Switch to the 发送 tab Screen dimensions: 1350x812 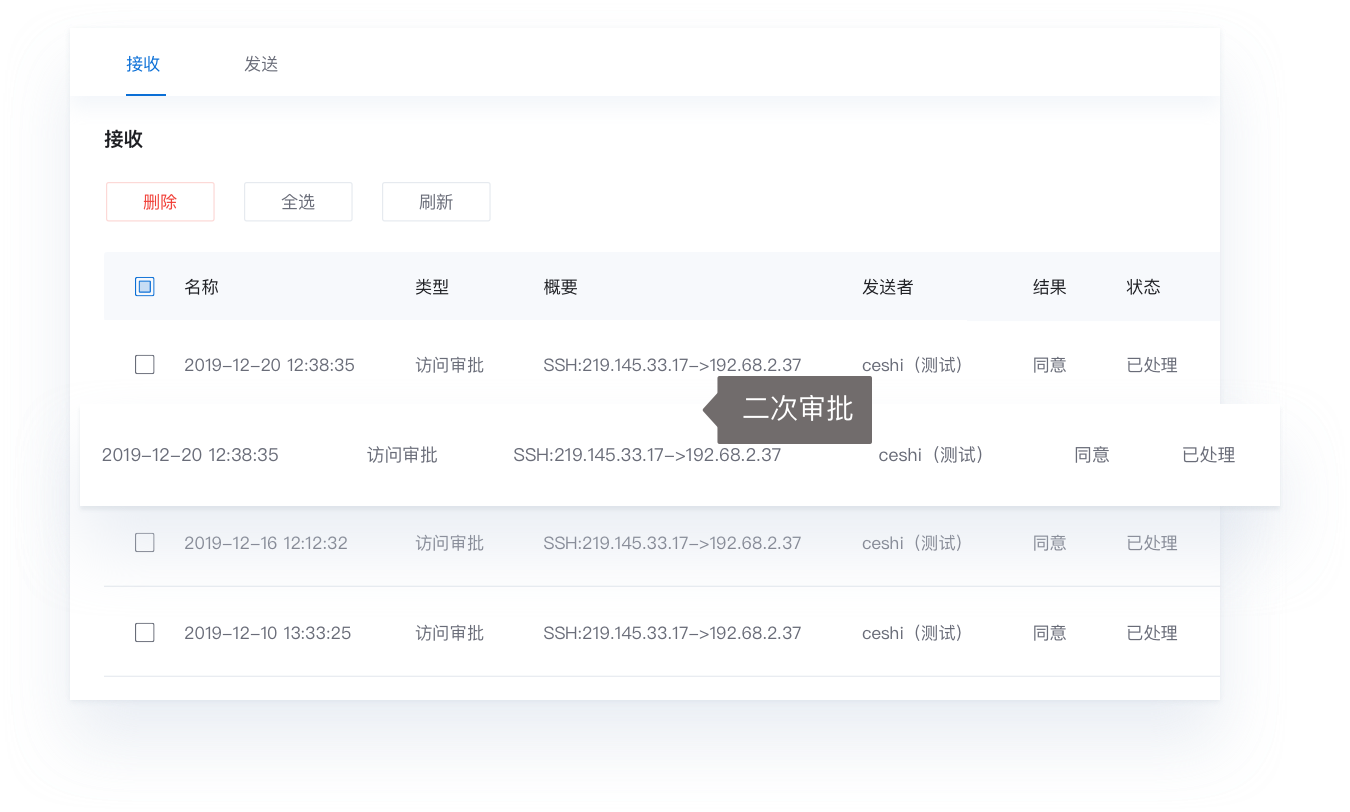click(261, 64)
